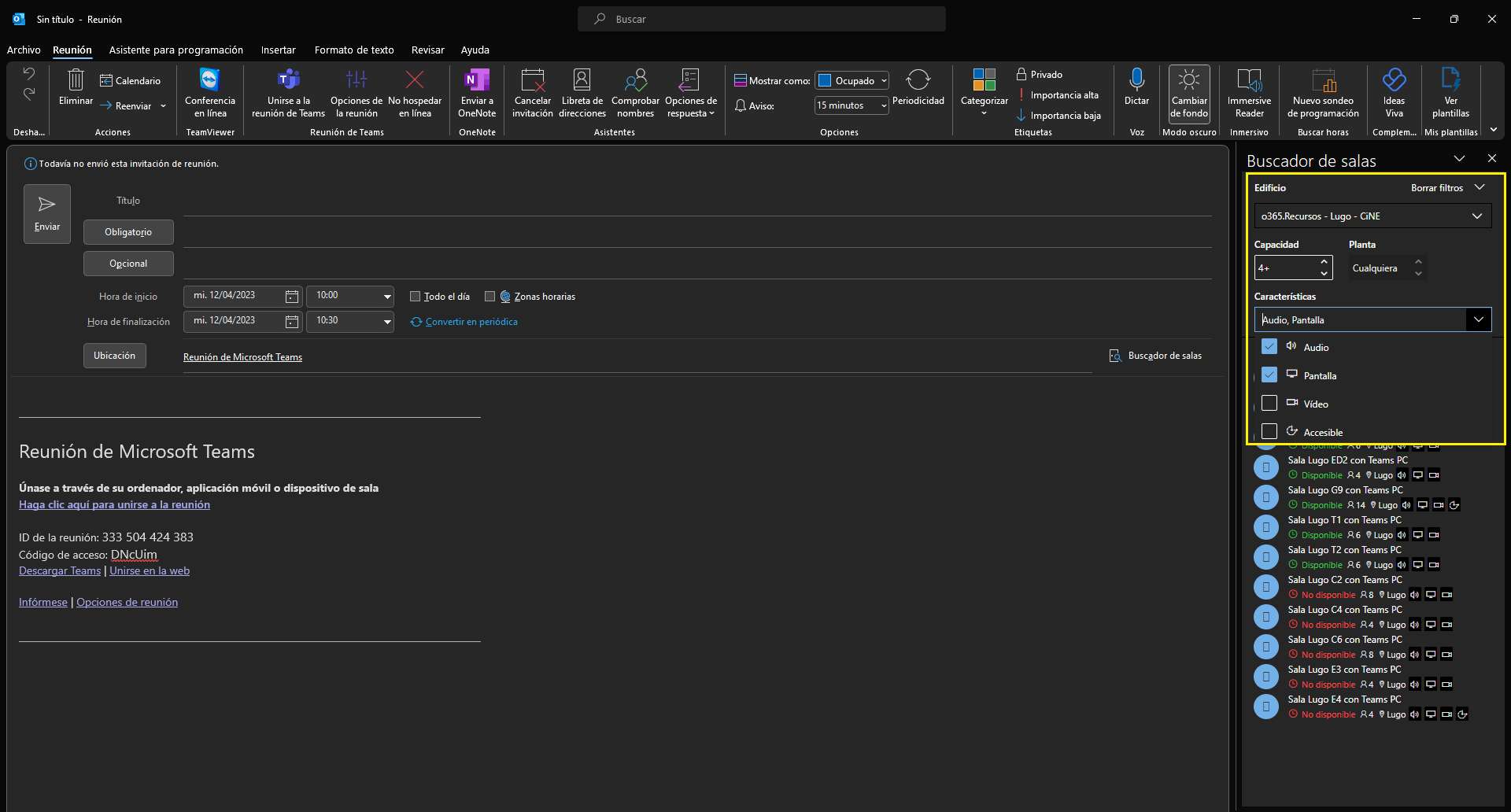Click Borrar filtros
The height and width of the screenshot is (812, 1511).
pos(1436,187)
